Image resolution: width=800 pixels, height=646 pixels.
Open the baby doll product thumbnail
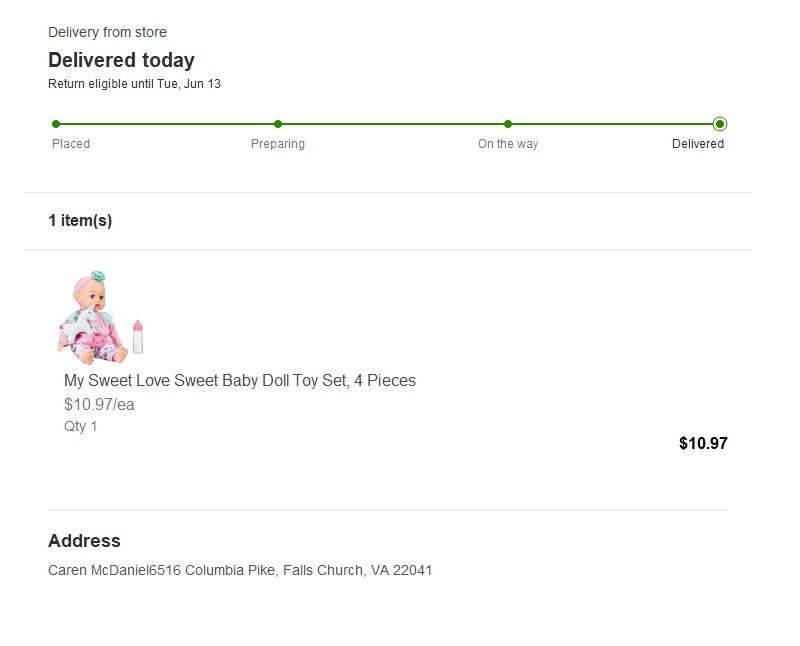(x=101, y=317)
